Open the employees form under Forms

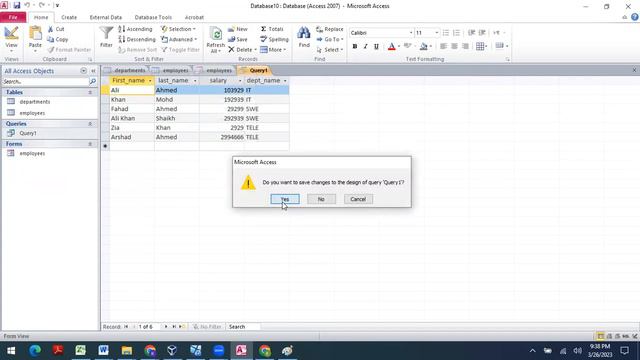[x=32, y=153]
